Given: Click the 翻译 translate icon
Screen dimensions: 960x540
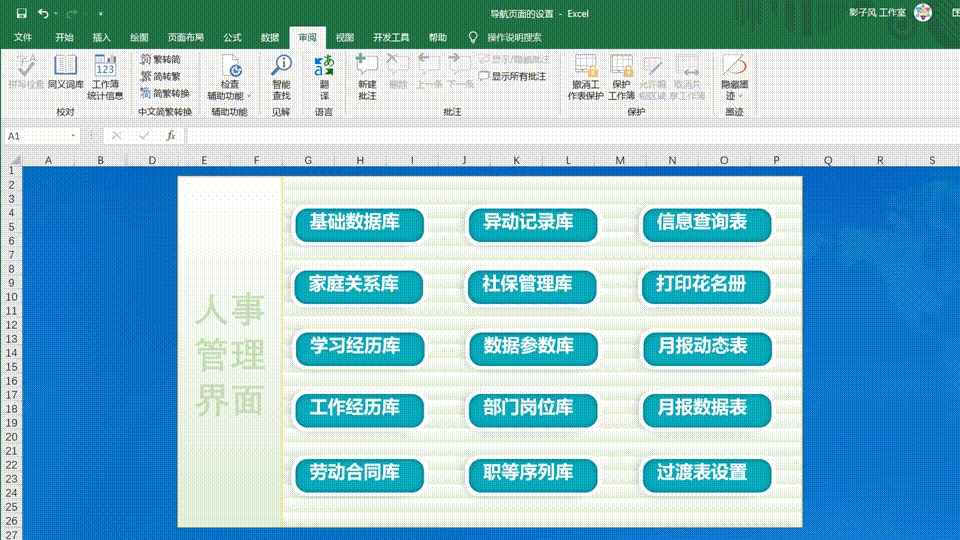Looking at the screenshot, I should [324, 76].
